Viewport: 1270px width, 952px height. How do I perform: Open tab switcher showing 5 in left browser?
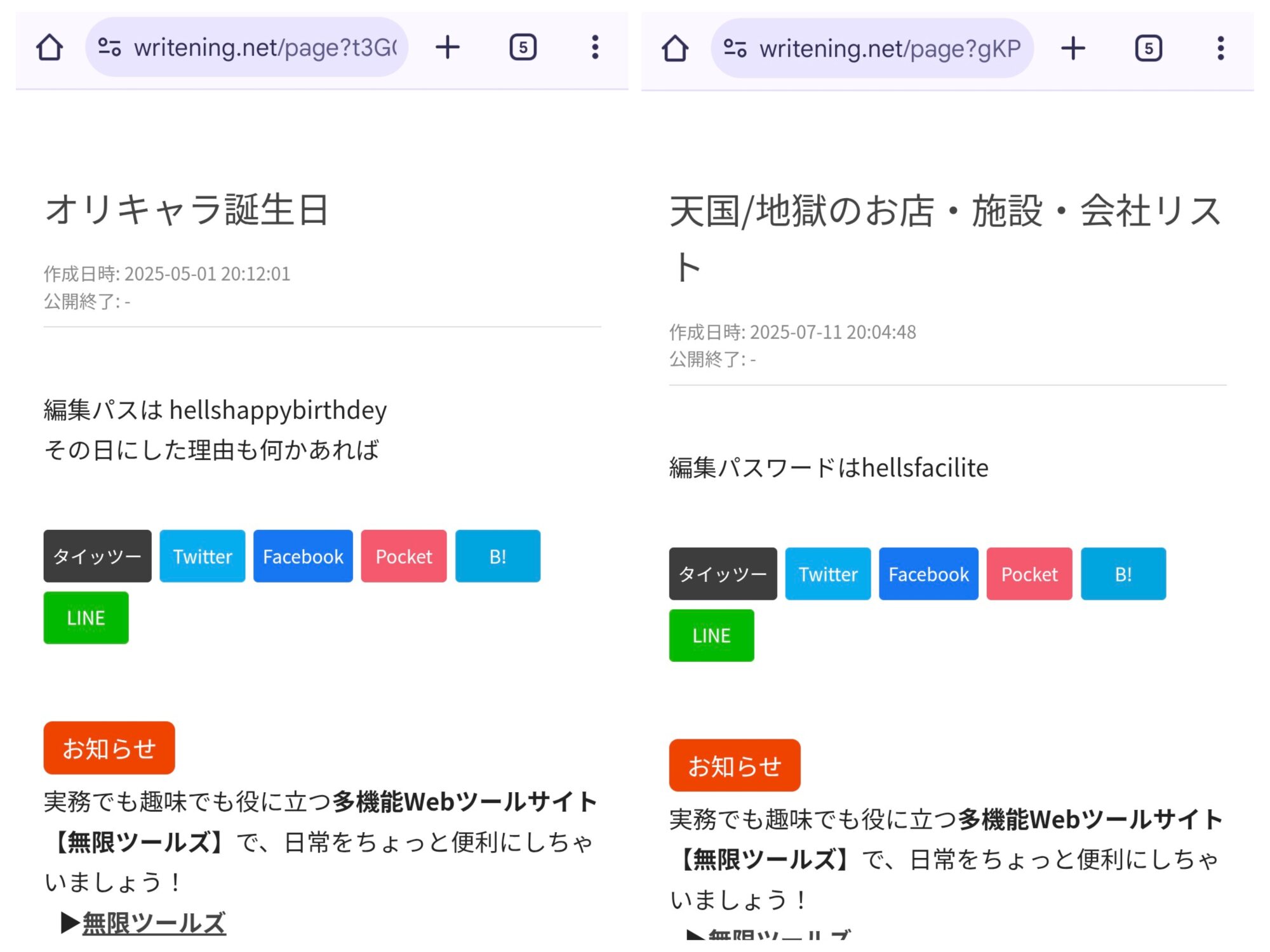(x=523, y=48)
